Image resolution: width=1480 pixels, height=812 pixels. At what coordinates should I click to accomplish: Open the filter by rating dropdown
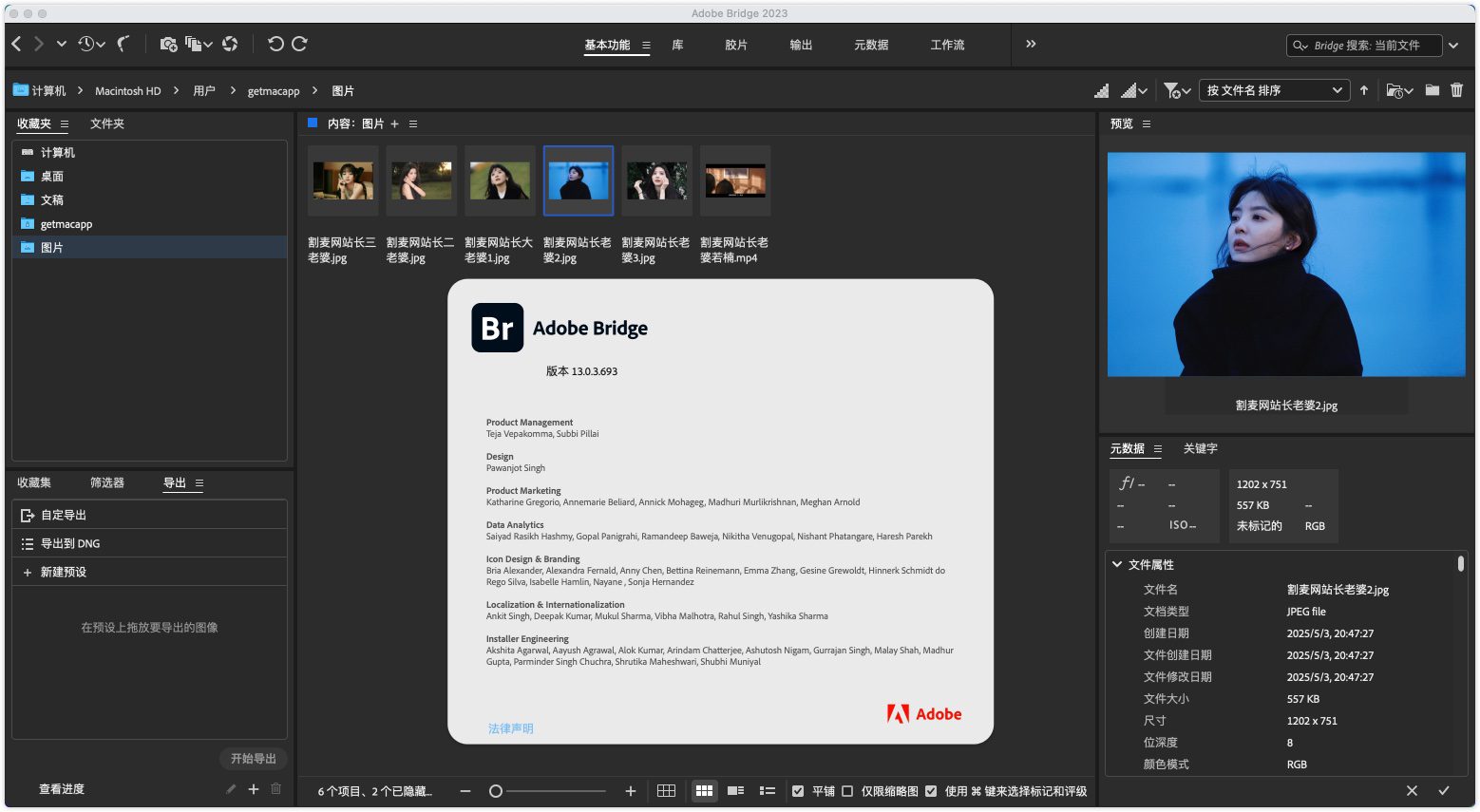pyautogui.click(x=1177, y=90)
